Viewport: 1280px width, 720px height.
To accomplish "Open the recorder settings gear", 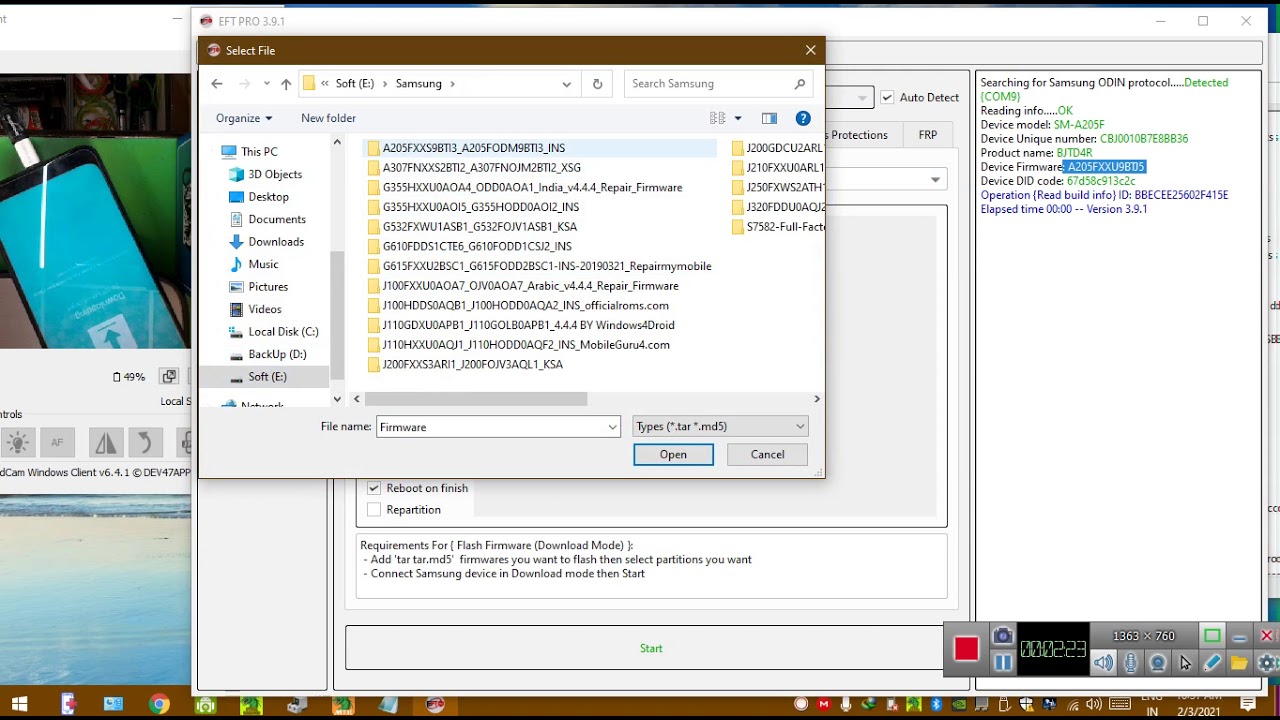I will [1267, 662].
